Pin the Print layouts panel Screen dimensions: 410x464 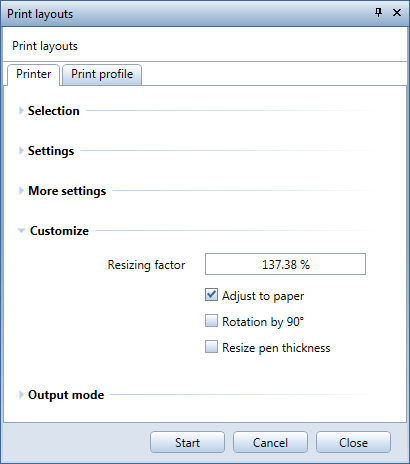coord(378,13)
